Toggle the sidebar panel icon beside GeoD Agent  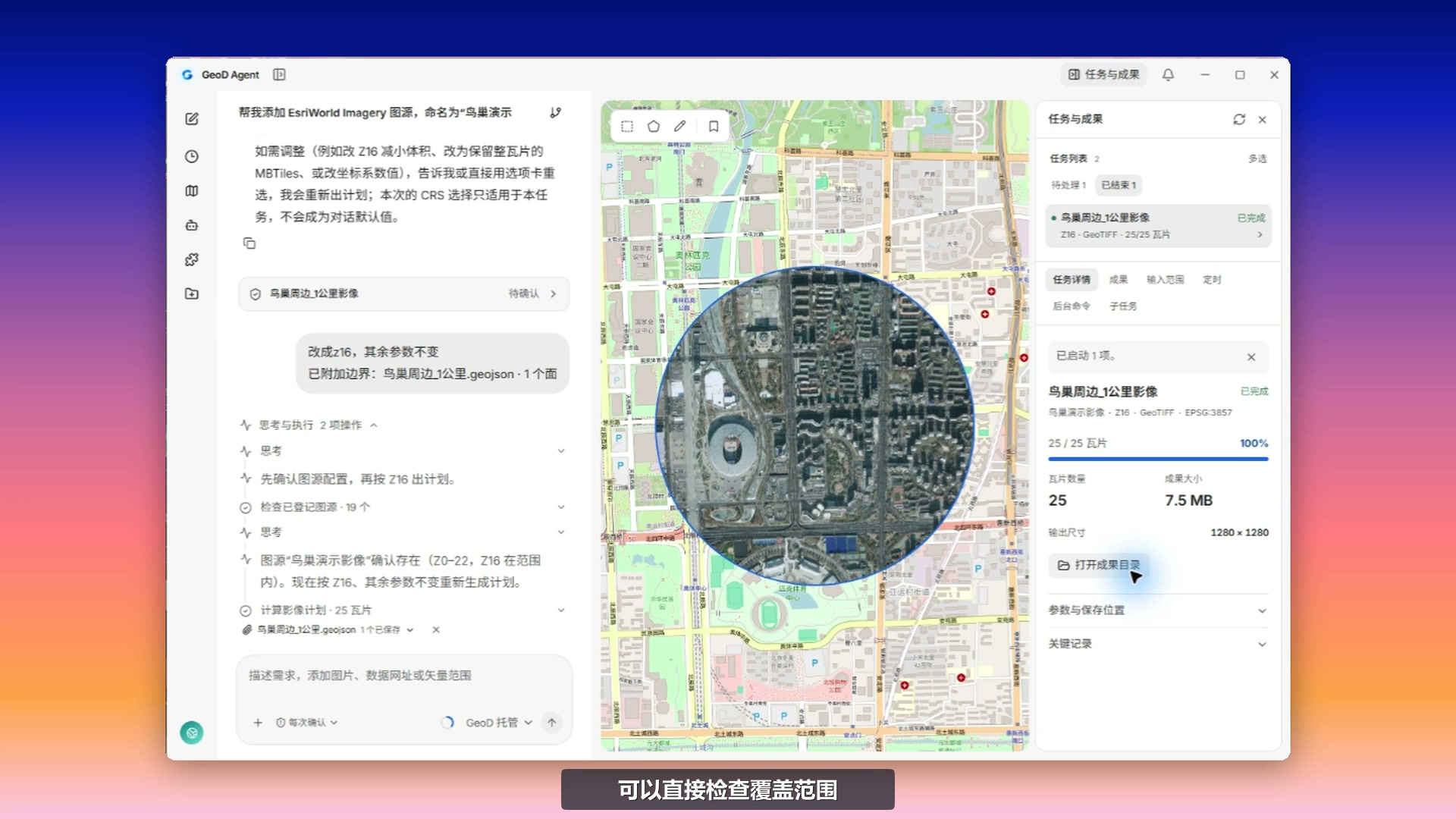tap(279, 74)
